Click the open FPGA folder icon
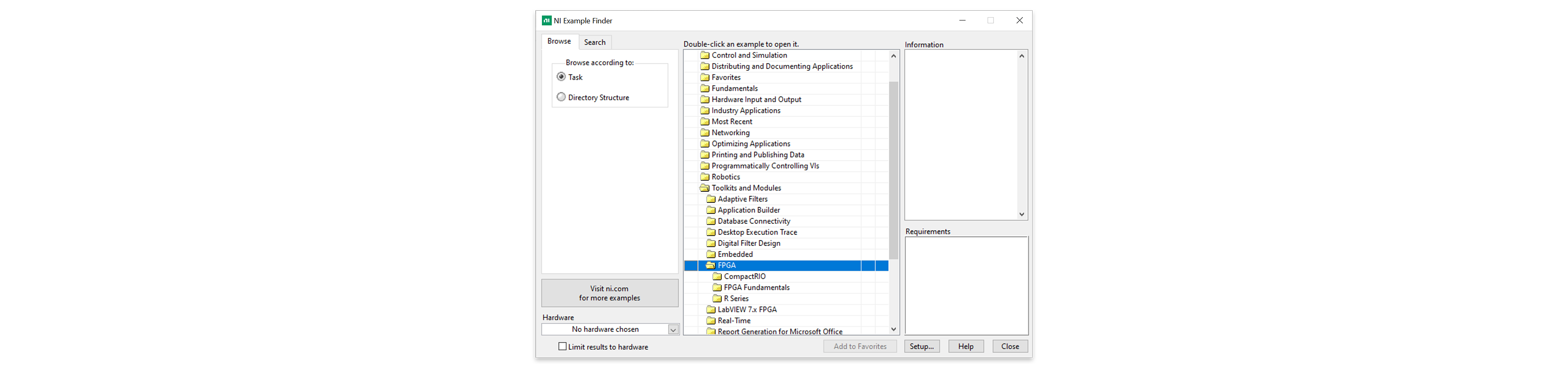The image size is (1568, 368). pos(710,265)
